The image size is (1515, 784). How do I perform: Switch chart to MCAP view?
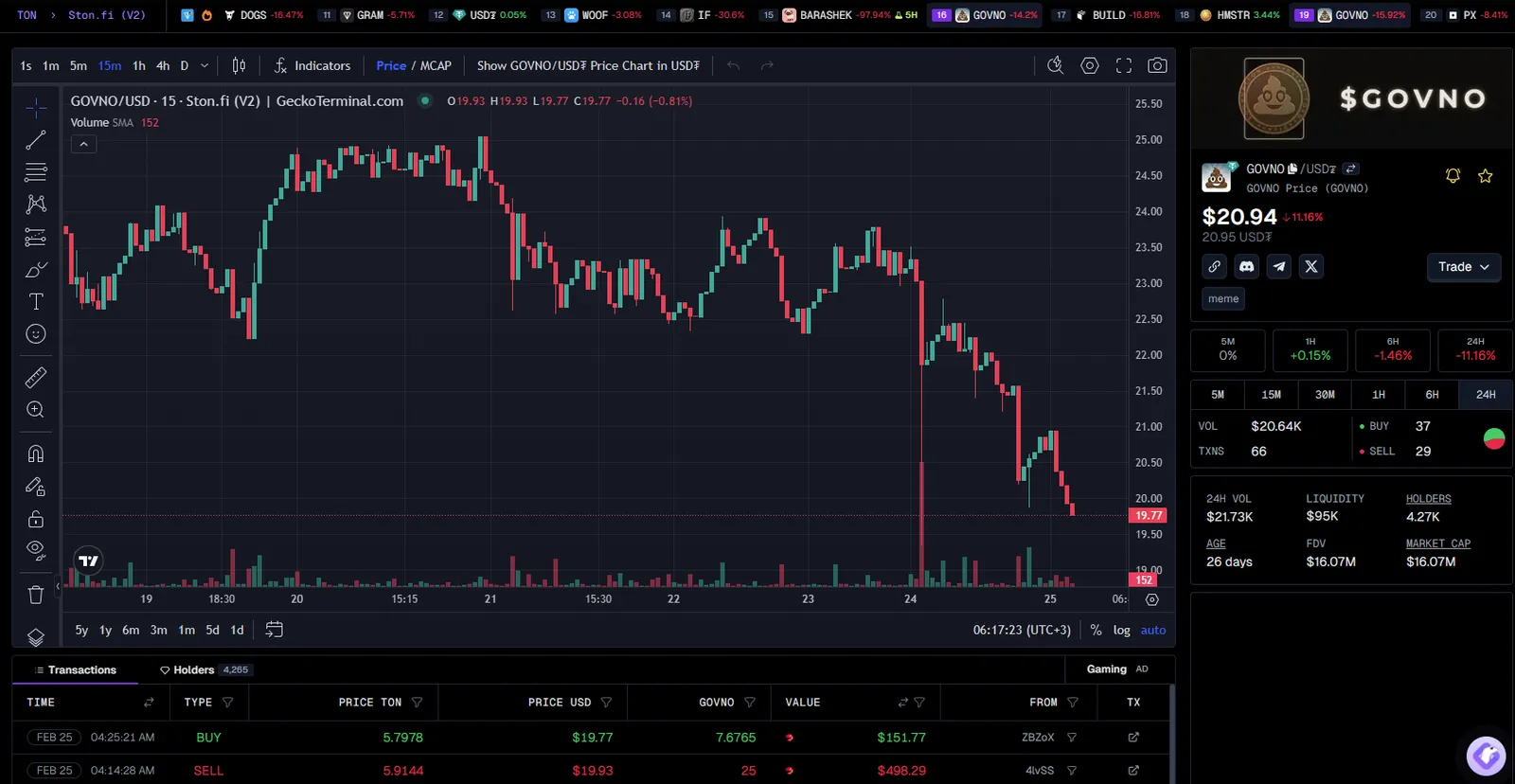[436, 65]
